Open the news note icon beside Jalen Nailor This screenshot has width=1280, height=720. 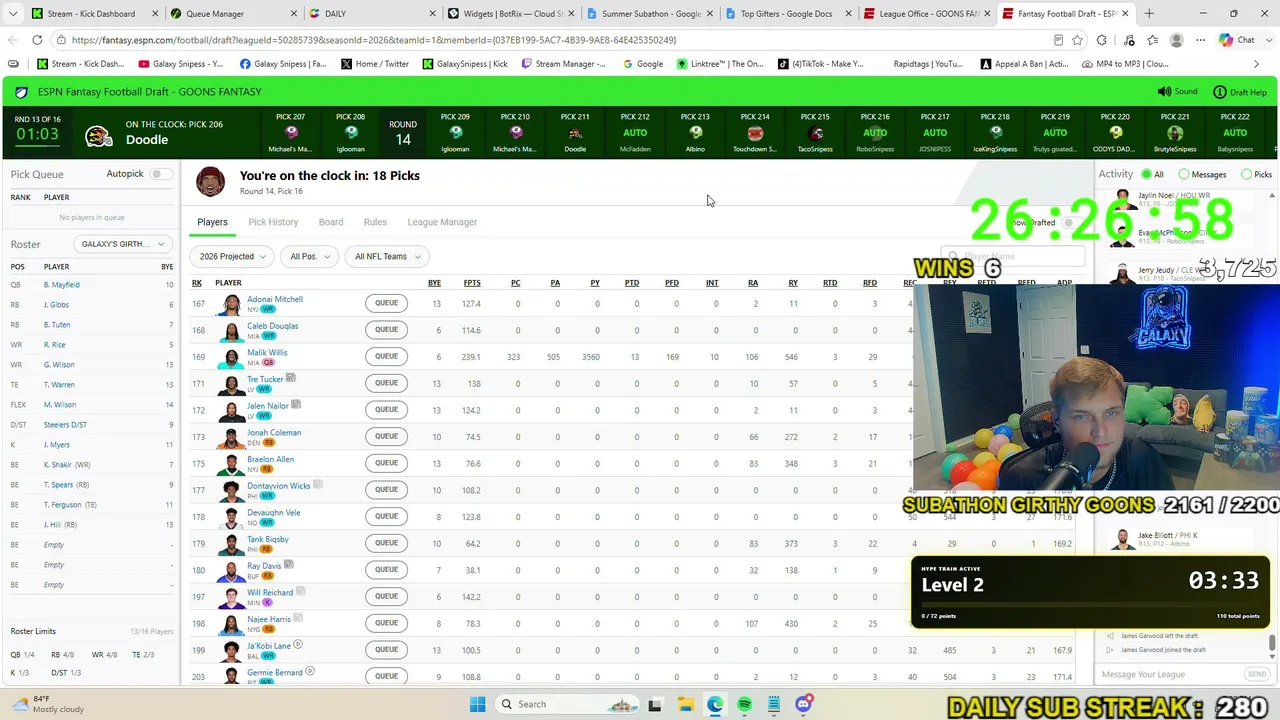tap(296, 405)
